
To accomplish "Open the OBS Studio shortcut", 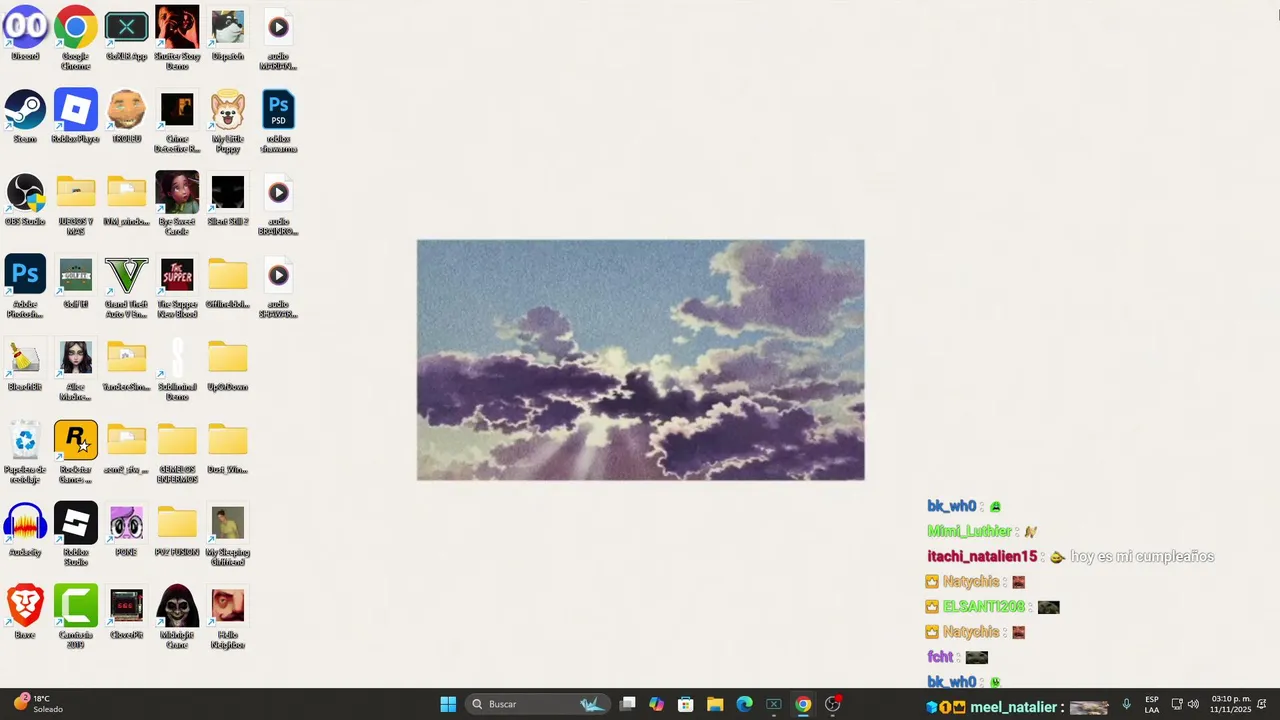I will pyautogui.click(x=25, y=200).
